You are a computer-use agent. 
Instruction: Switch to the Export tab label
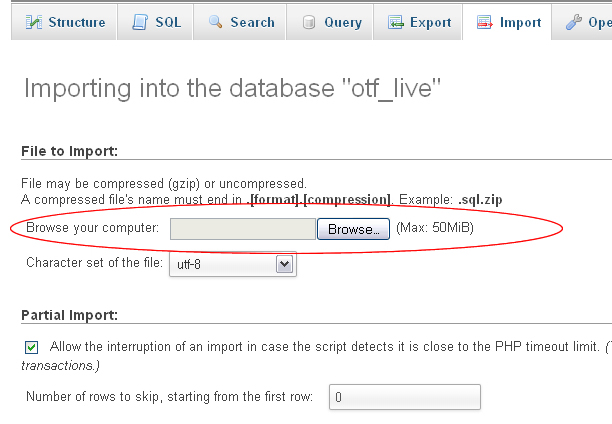(x=431, y=22)
